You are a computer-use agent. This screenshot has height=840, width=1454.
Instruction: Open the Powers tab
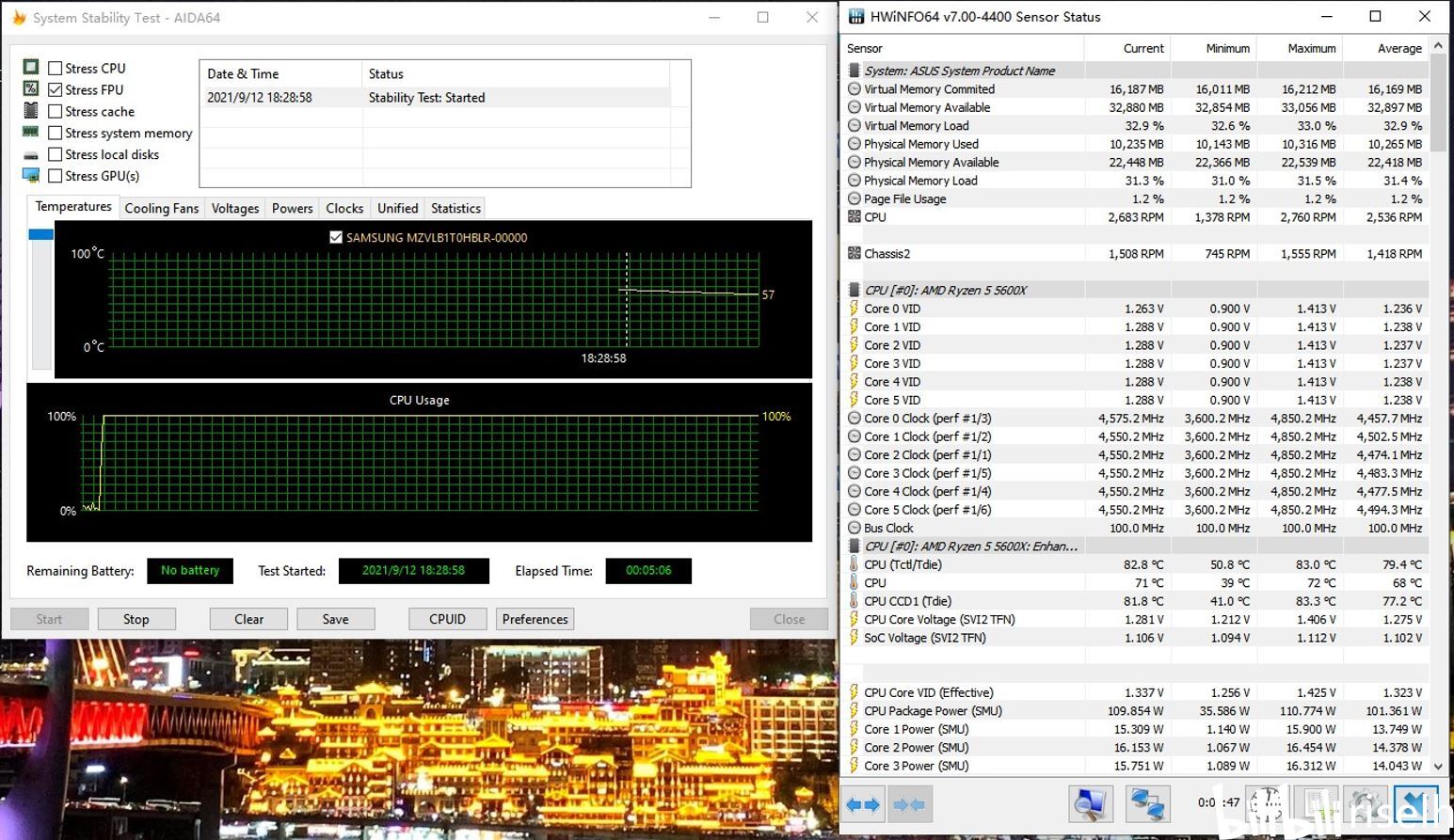[293, 209]
